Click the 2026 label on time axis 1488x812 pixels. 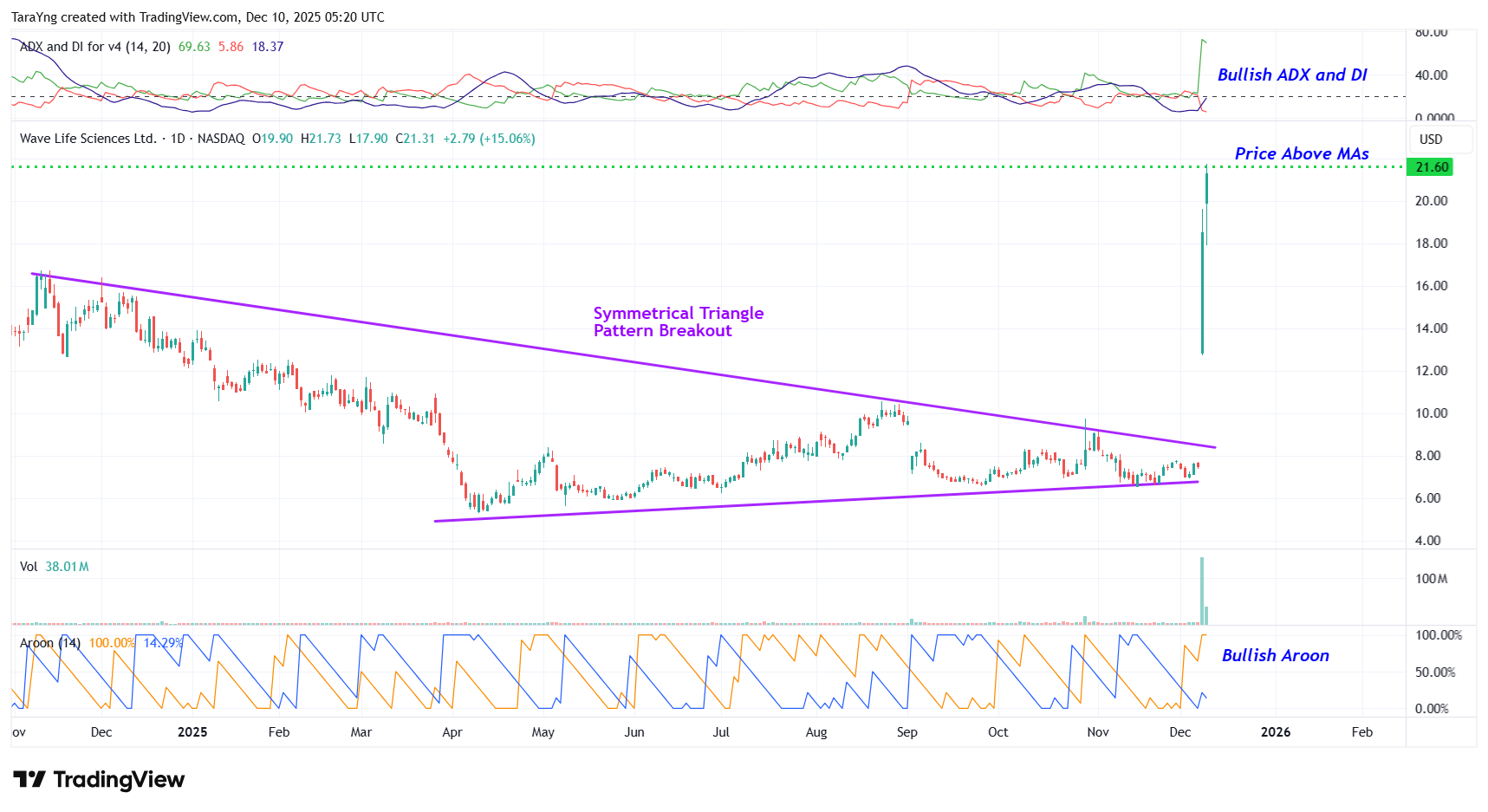(x=1275, y=732)
